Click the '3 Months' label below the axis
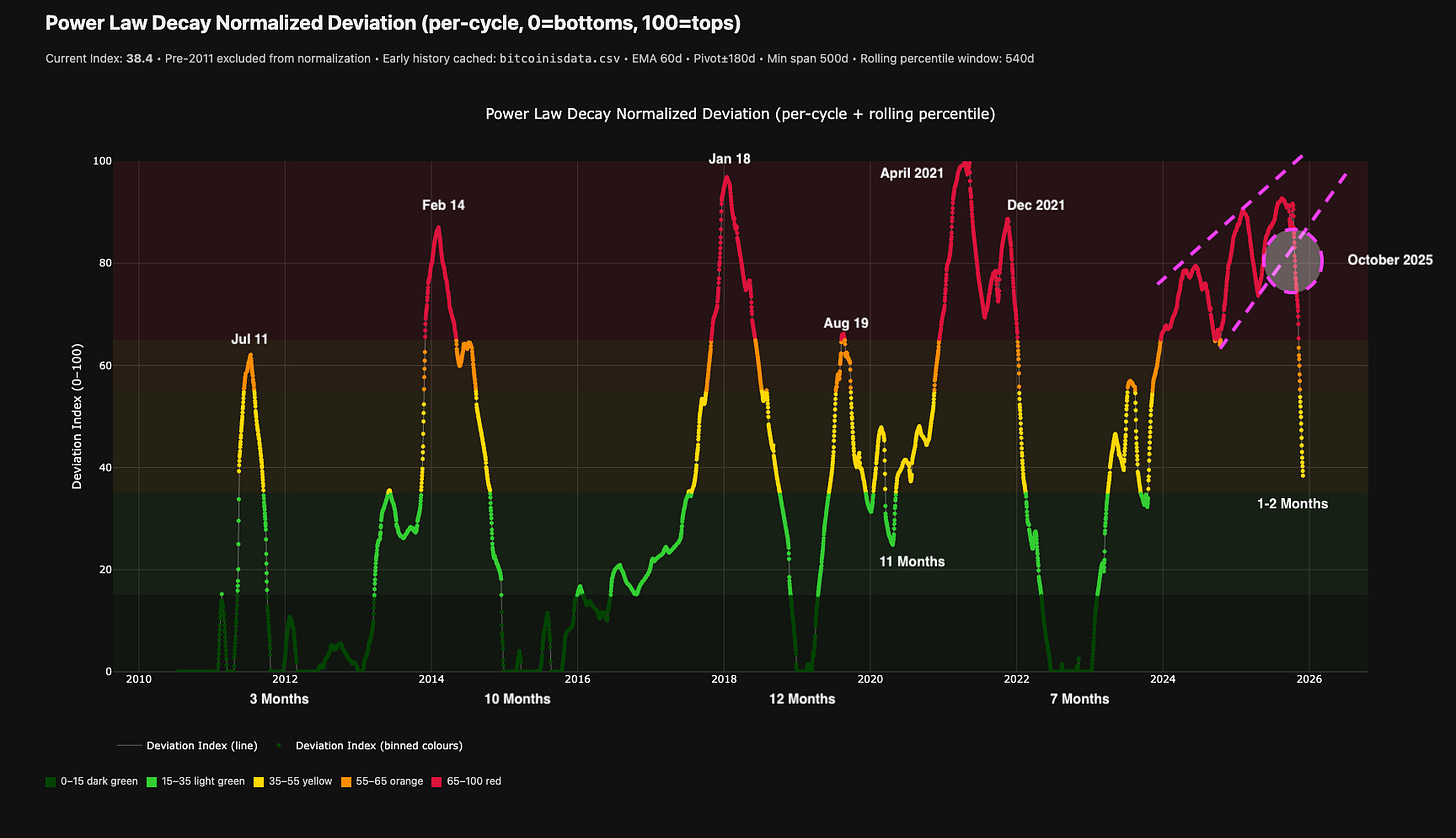This screenshot has height=838, width=1456. [279, 699]
